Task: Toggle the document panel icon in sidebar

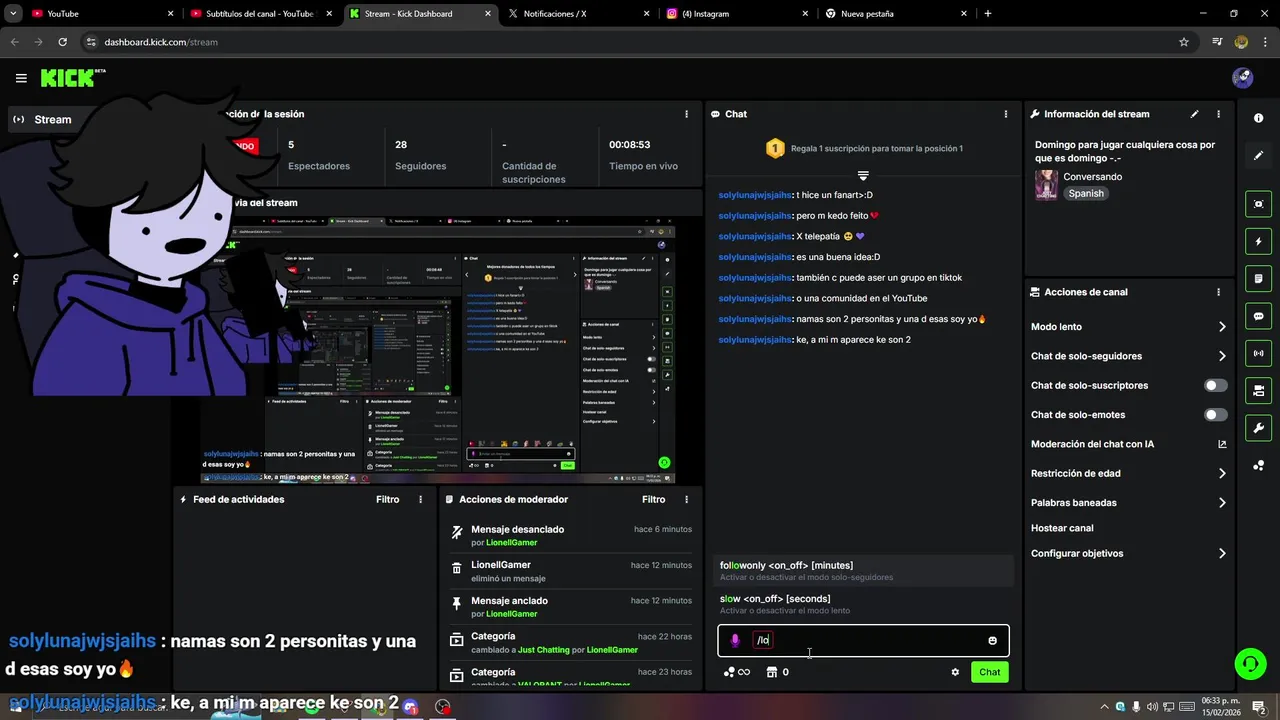Action: pos(1258,278)
